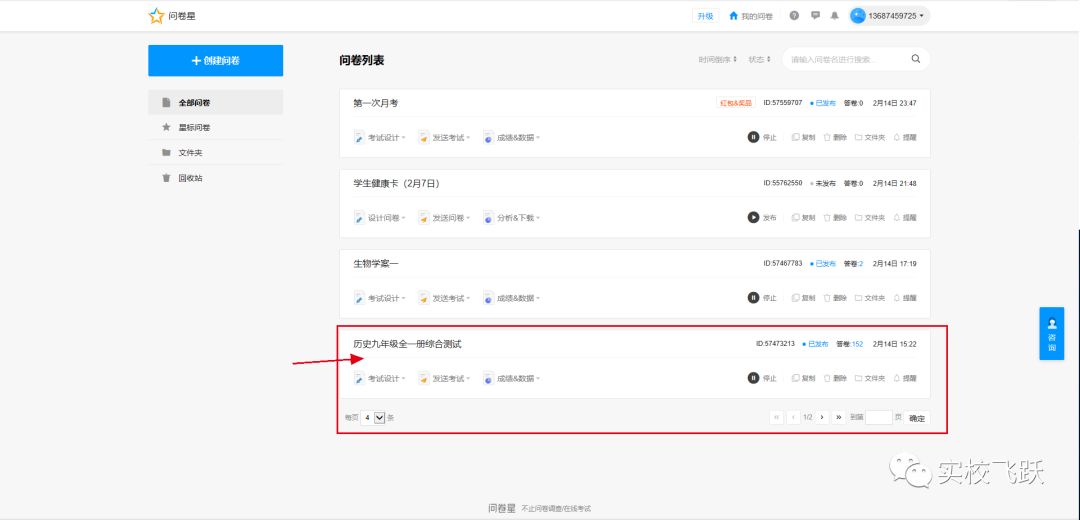The image size is (1080, 520).
Task: Click 文件夹 for 历史九年级全一册综合测试
Action: (x=870, y=378)
